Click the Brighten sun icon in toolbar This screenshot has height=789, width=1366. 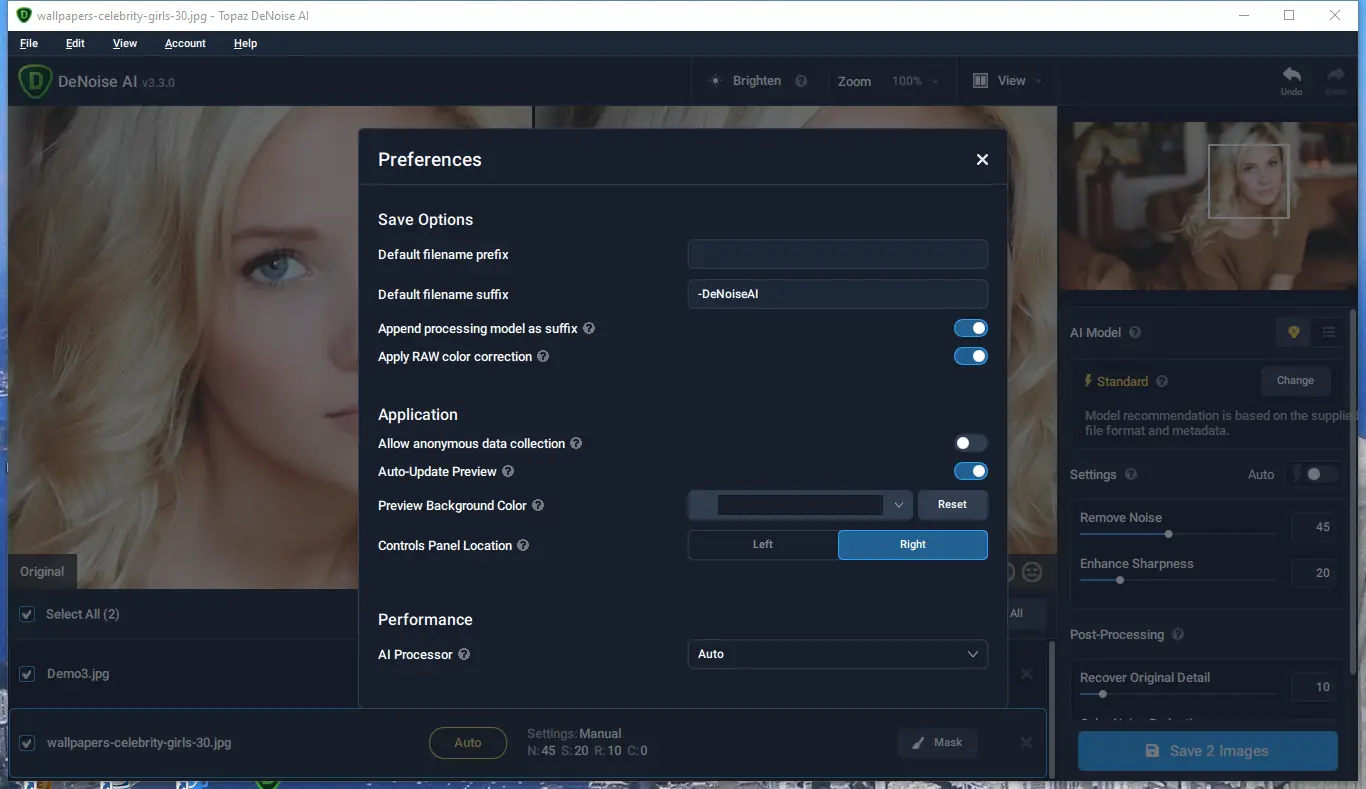click(x=715, y=81)
